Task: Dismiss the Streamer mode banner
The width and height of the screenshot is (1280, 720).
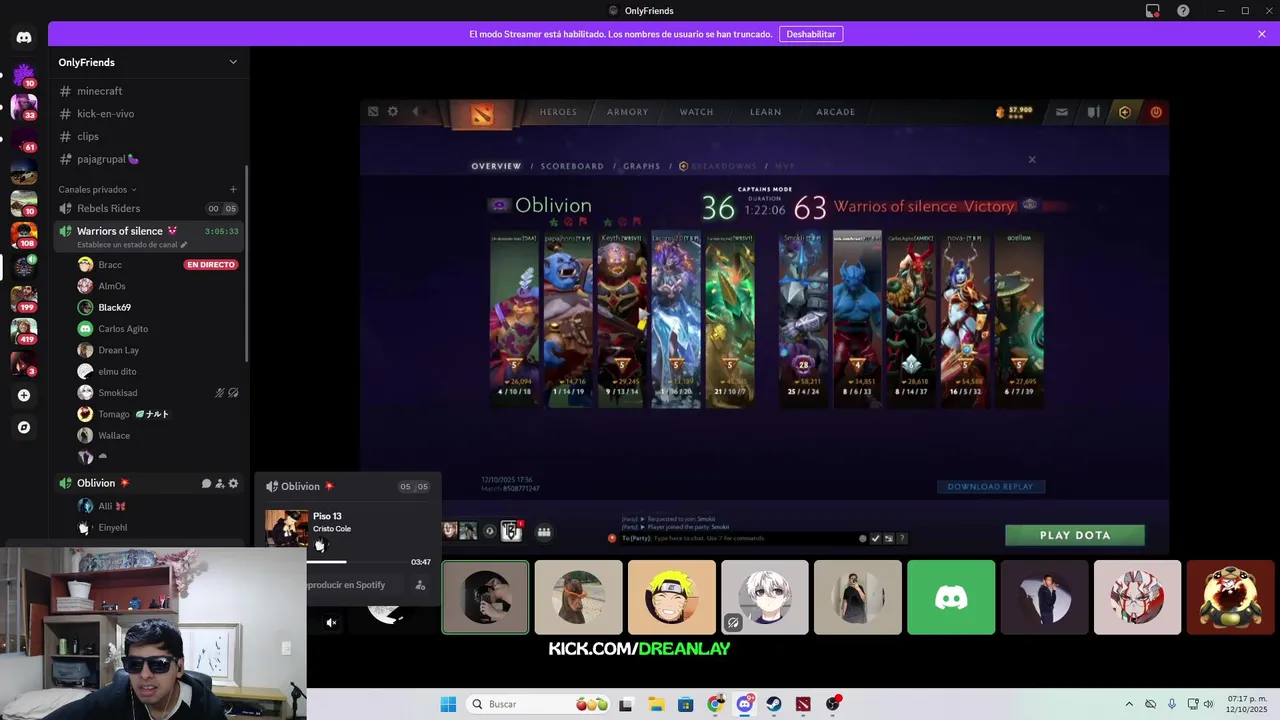Action: point(1262,34)
